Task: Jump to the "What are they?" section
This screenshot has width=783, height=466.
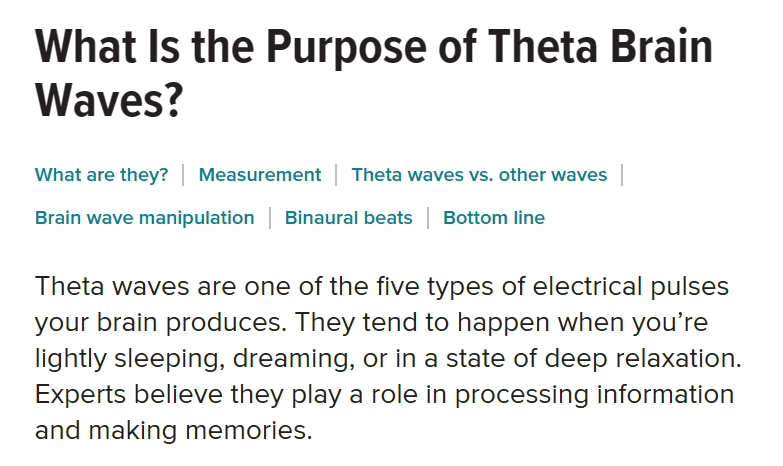Action: (101, 175)
